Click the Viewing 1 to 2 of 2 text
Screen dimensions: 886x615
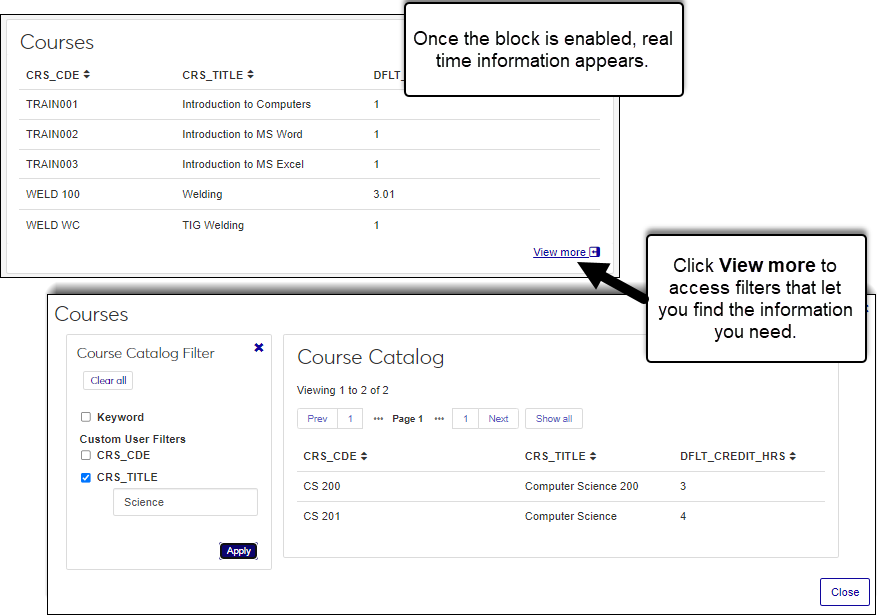[342, 390]
